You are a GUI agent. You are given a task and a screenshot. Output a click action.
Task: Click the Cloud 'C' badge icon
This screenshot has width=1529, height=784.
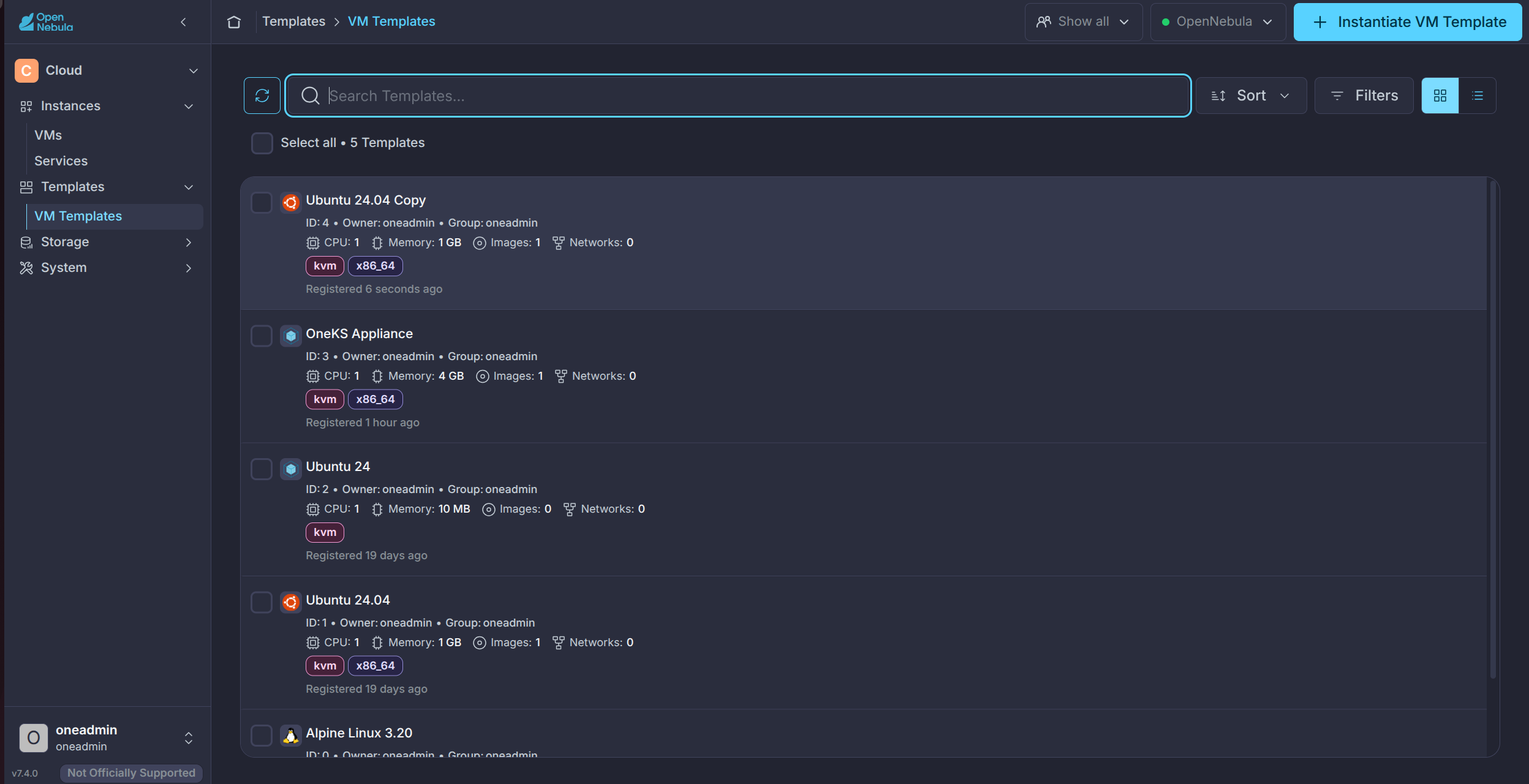point(26,70)
